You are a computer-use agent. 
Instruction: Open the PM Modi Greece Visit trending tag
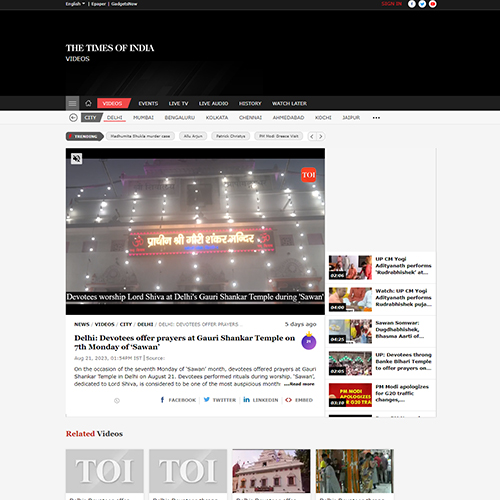pyautogui.click(x=279, y=136)
